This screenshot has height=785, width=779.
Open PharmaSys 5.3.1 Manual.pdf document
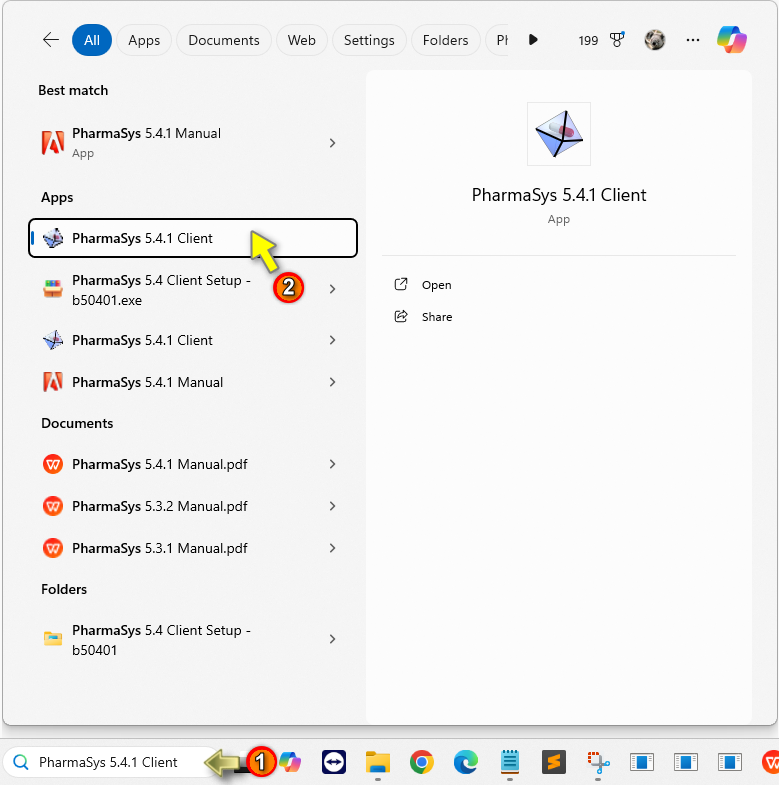193,548
